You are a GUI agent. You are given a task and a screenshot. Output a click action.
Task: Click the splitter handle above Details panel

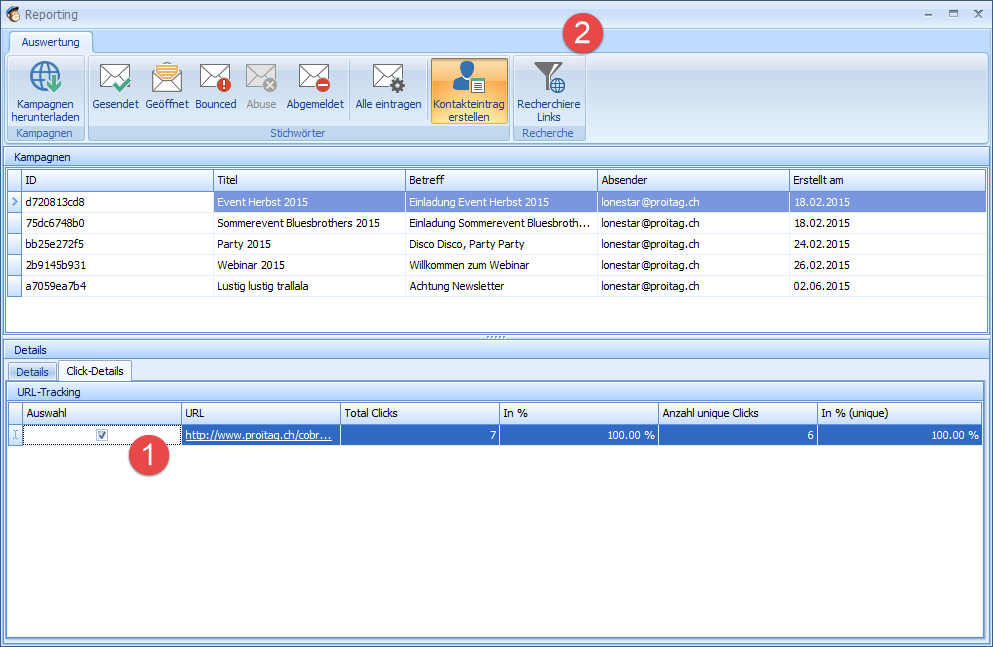(x=496, y=337)
